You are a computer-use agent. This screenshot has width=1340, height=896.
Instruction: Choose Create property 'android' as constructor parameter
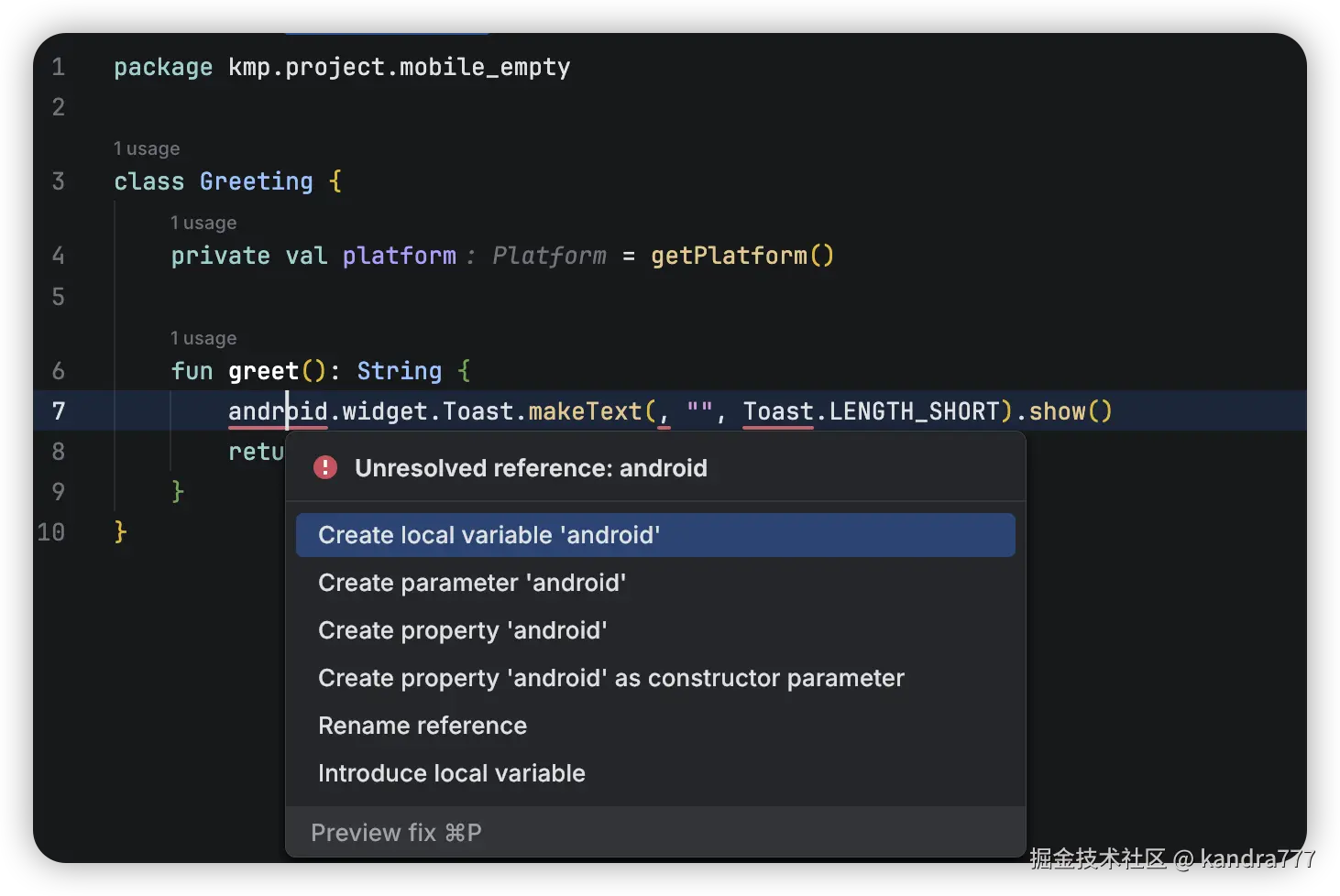611,678
